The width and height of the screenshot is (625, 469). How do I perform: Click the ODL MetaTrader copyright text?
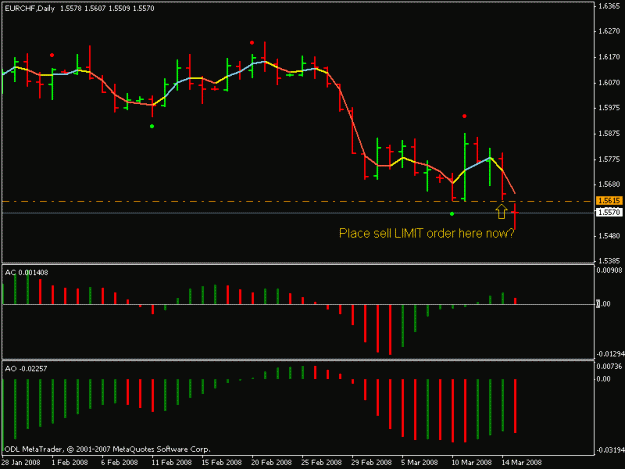click(x=107, y=449)
